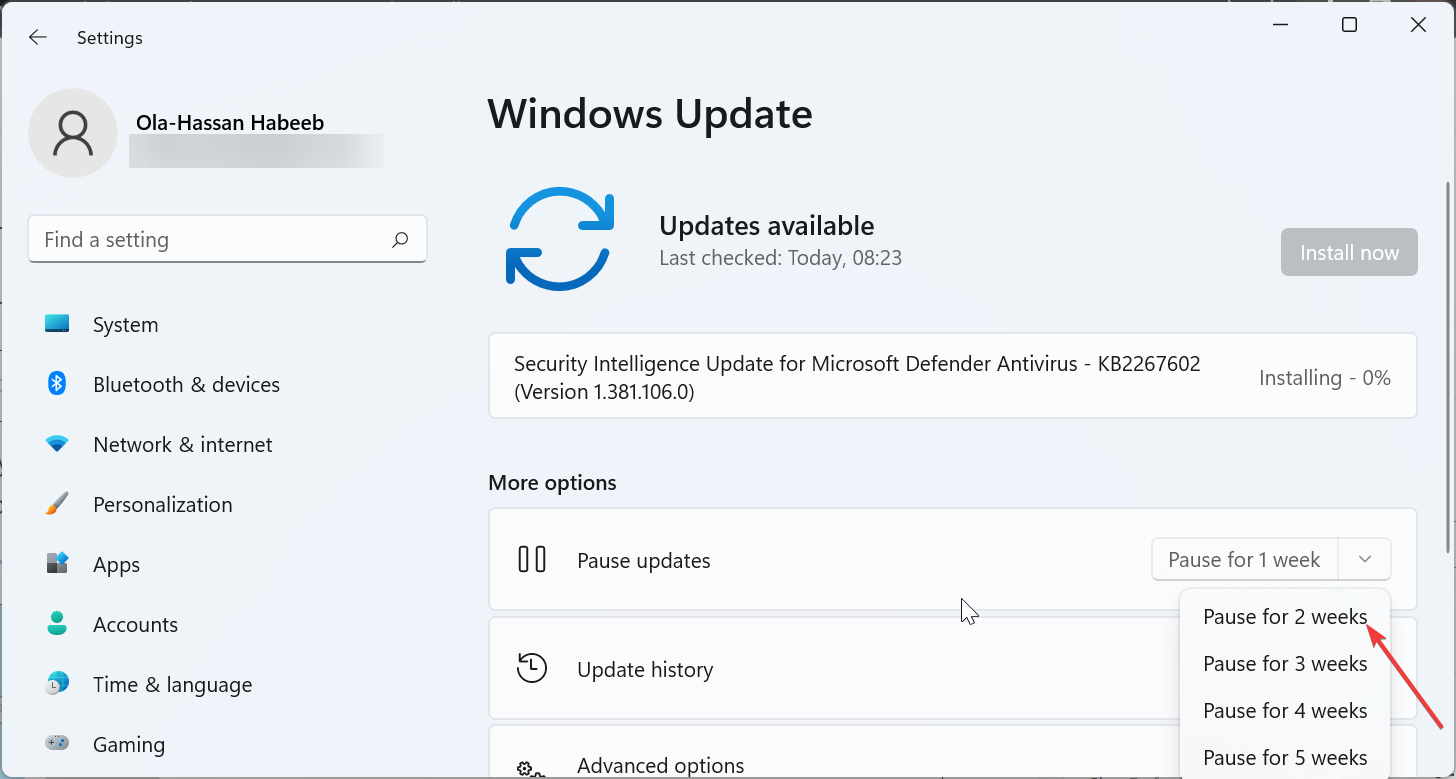
Task: Click the Advanced options gear icon
Action: (532, 768)
